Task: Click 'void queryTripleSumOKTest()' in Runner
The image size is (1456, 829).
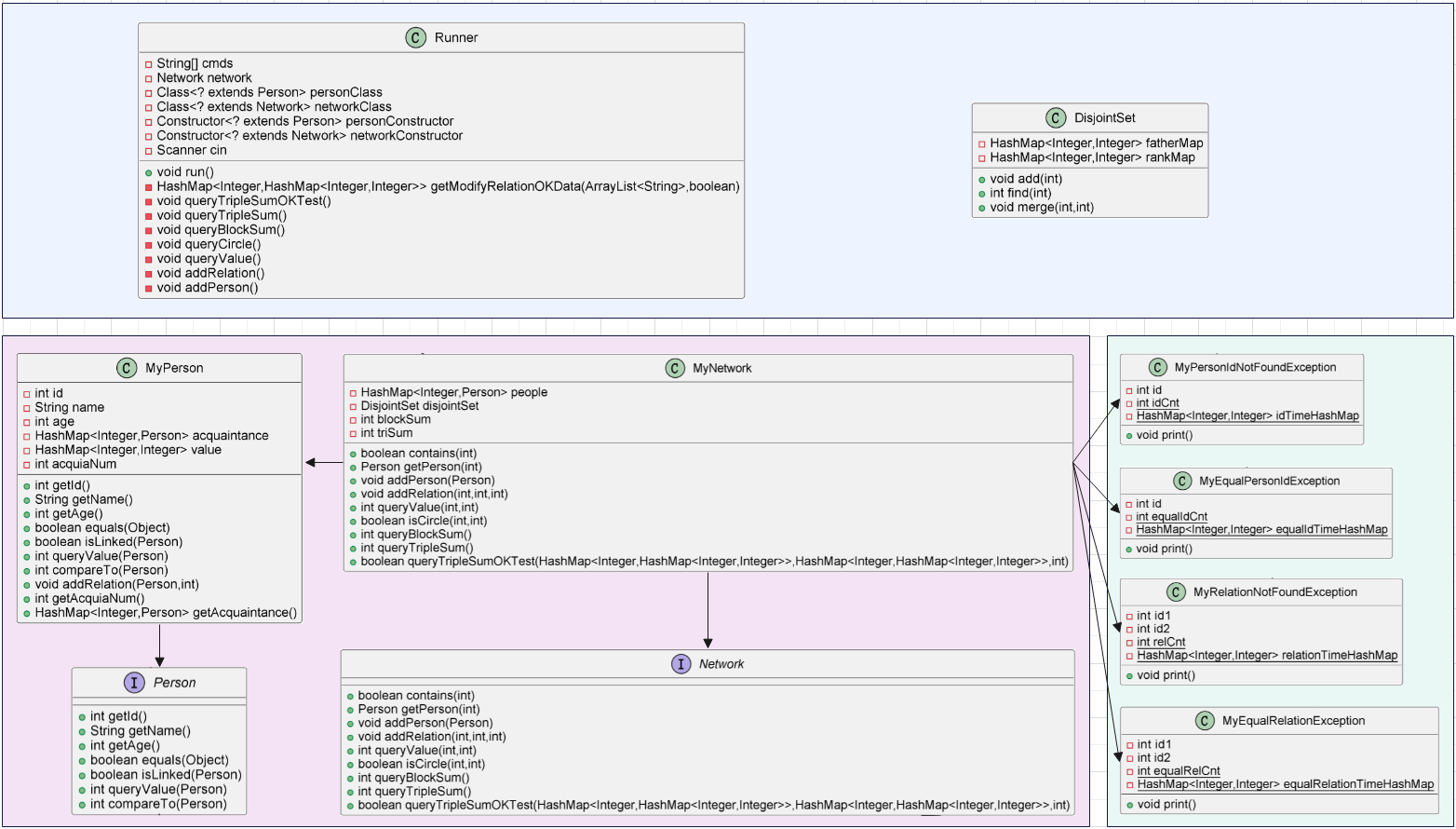Action: pyautogui.click(x=244, y=201)
